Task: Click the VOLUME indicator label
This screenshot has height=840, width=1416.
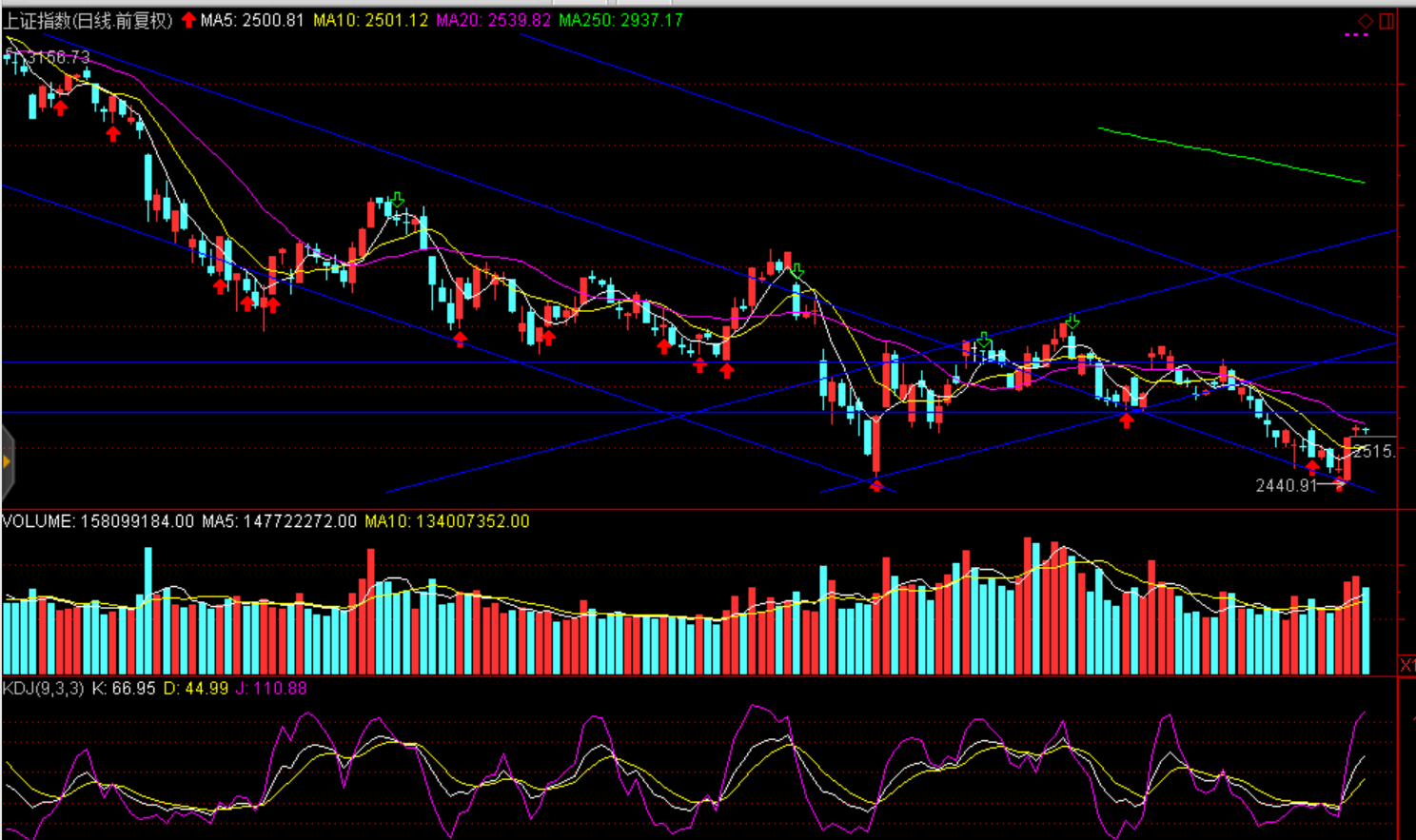Action: (97, 521)
